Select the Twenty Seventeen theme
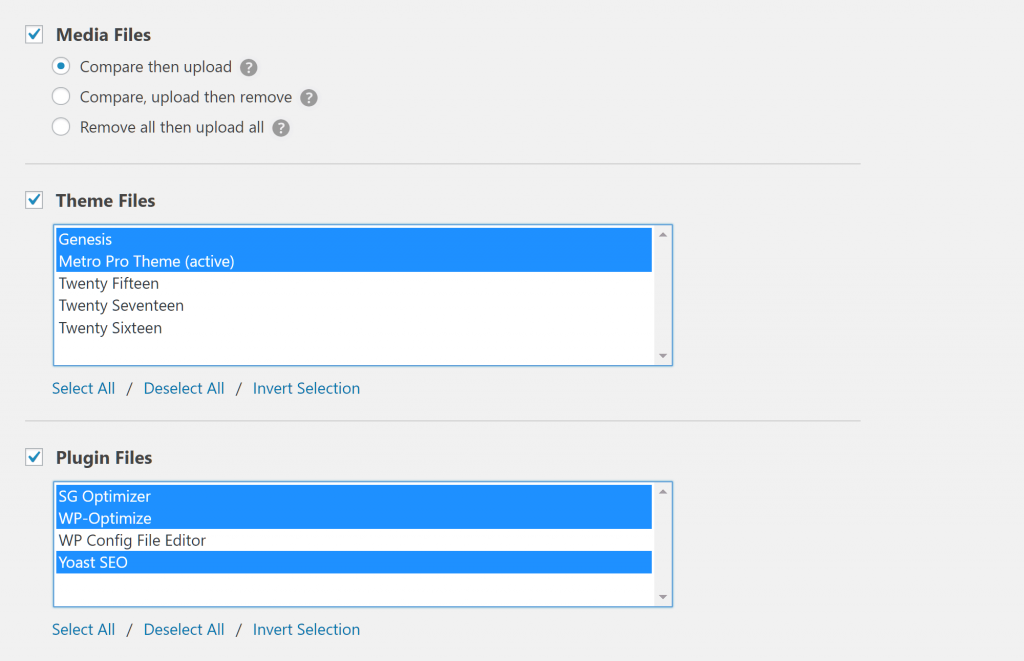The width and height of the screenshot is (1024, 661). click(x=121, y=305)
